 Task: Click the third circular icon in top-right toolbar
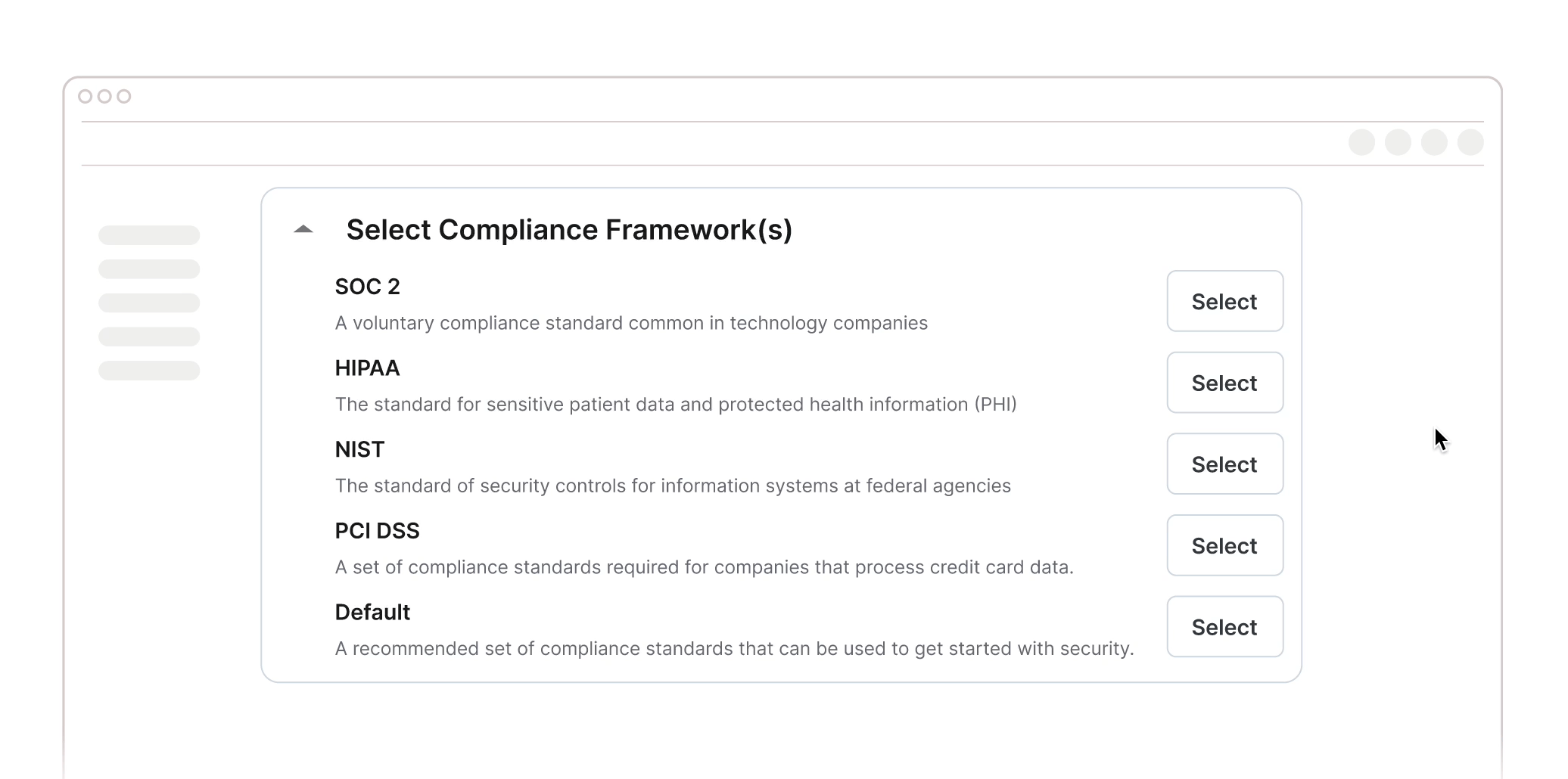coord(1434,142)
